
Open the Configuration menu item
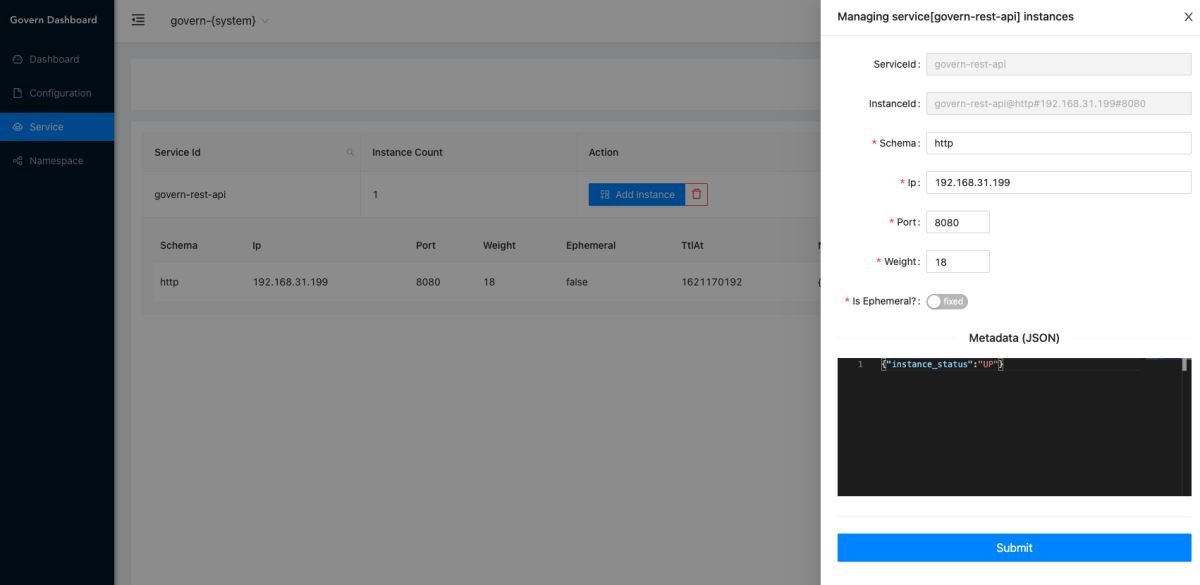(x=60, y=94)
